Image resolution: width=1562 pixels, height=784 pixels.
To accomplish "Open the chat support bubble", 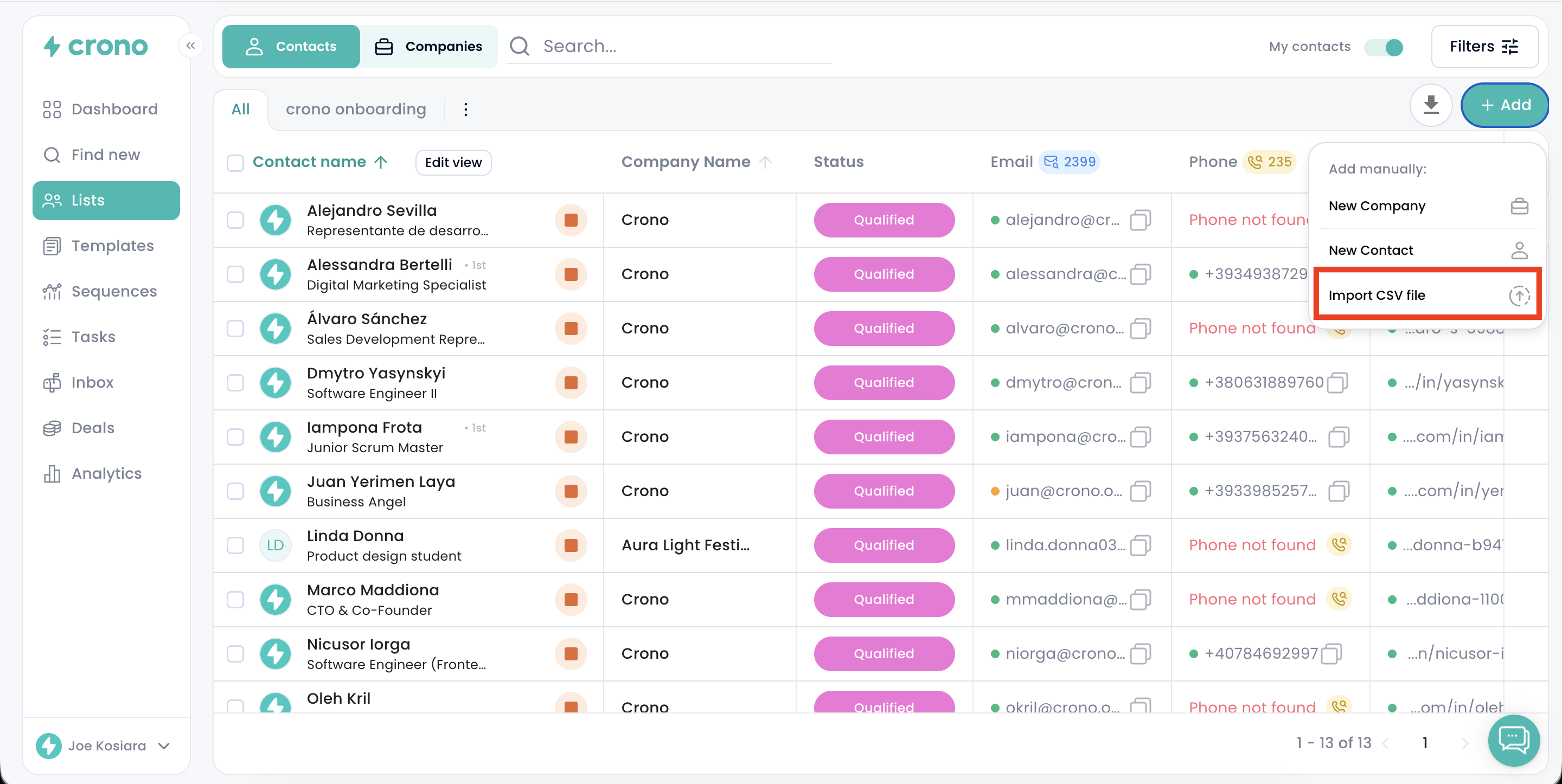I will [x=1514, y=740].
